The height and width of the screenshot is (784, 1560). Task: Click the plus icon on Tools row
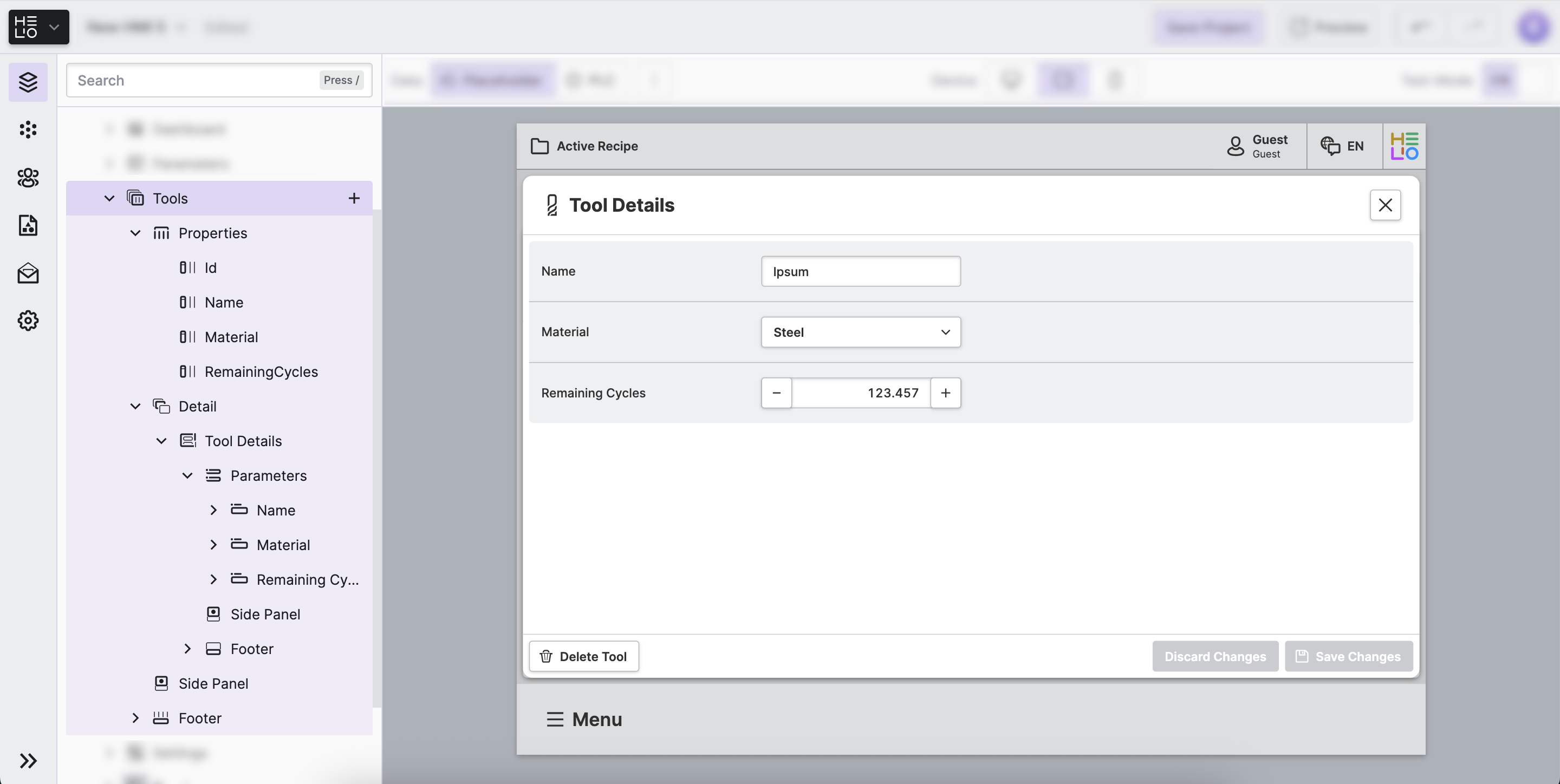click(x=354, y=198)
